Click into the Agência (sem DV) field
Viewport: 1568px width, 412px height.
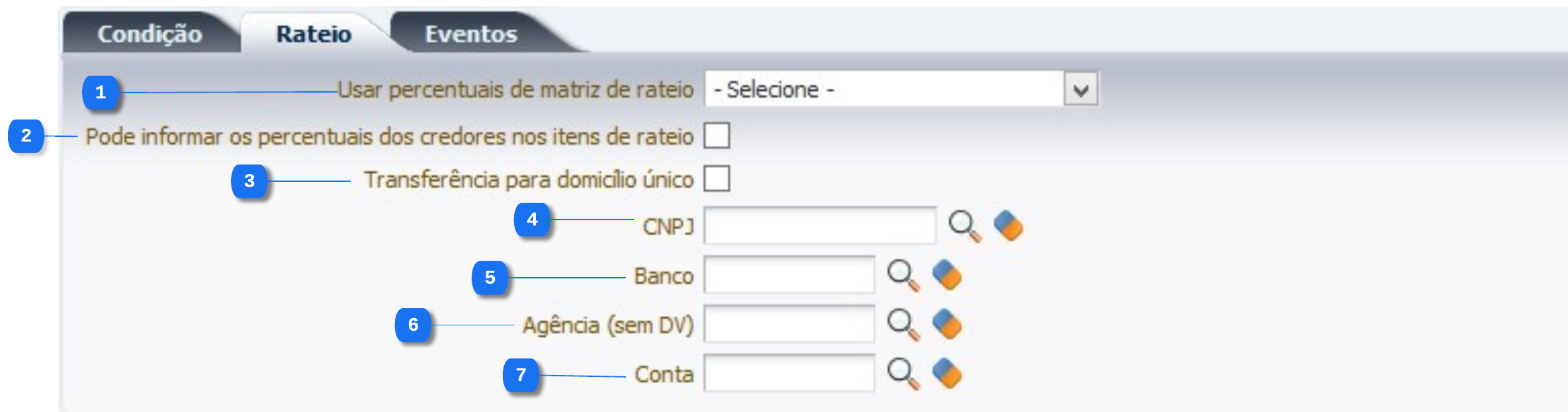pyautogui.click(x=789, y=325)
